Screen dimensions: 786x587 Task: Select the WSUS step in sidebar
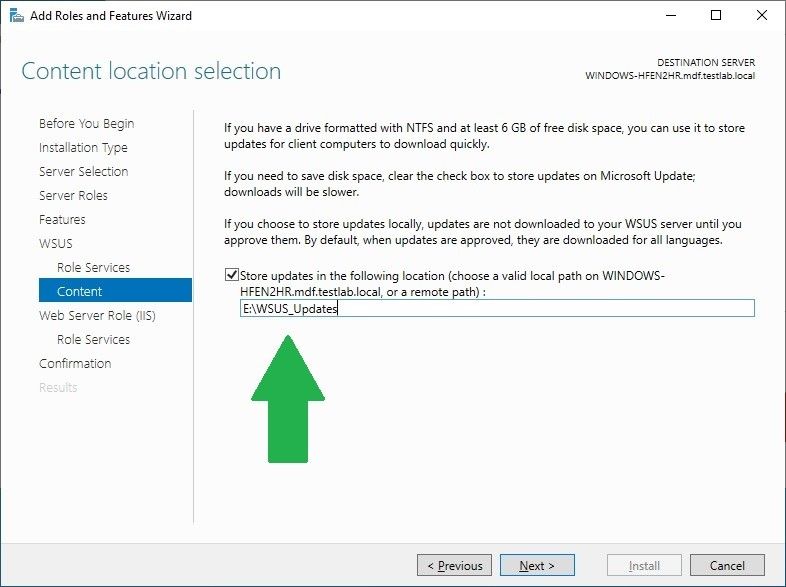click(56, 244)
